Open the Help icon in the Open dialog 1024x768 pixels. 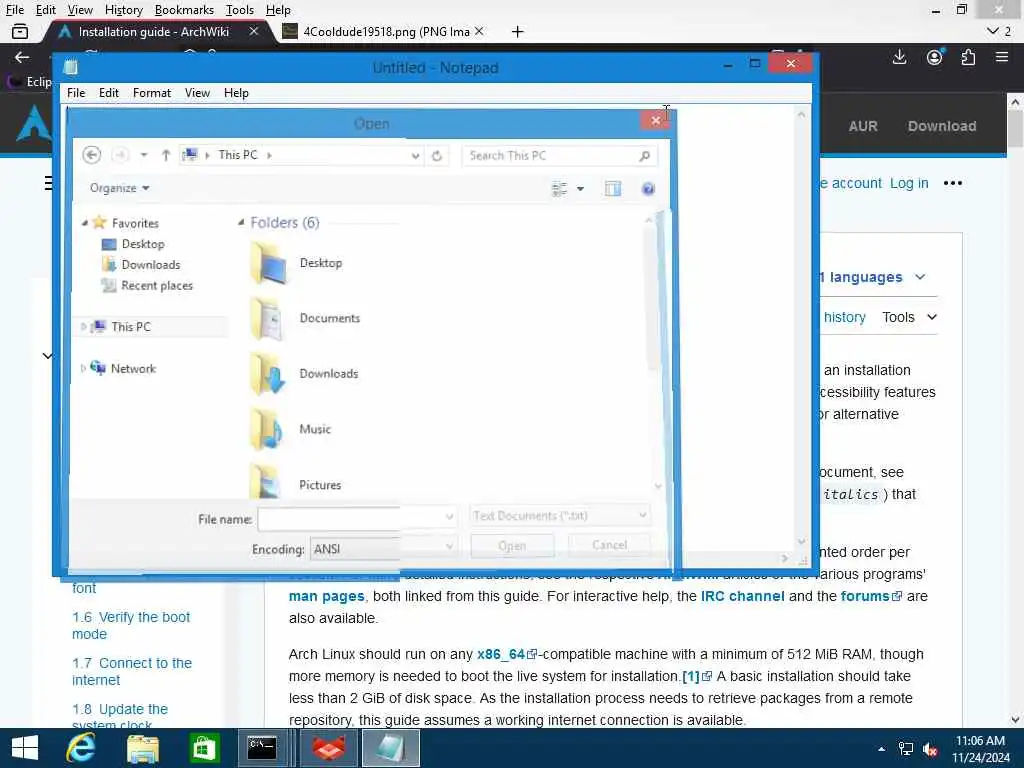648,189
